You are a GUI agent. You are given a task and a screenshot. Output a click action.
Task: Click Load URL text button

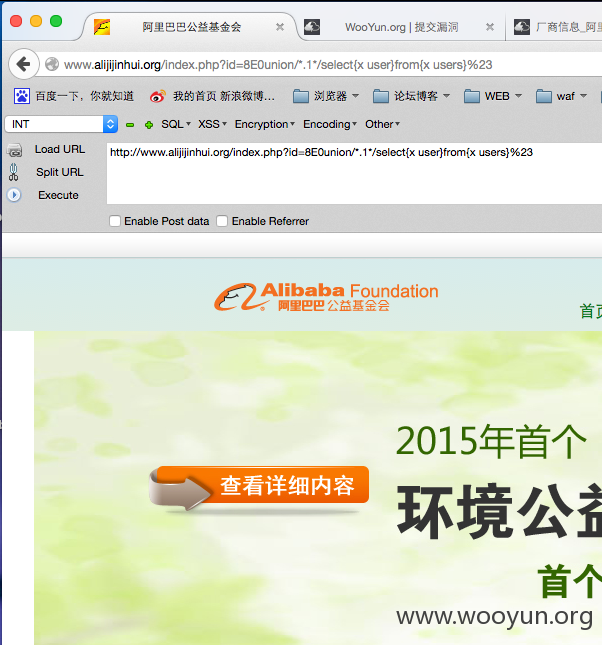60,149
